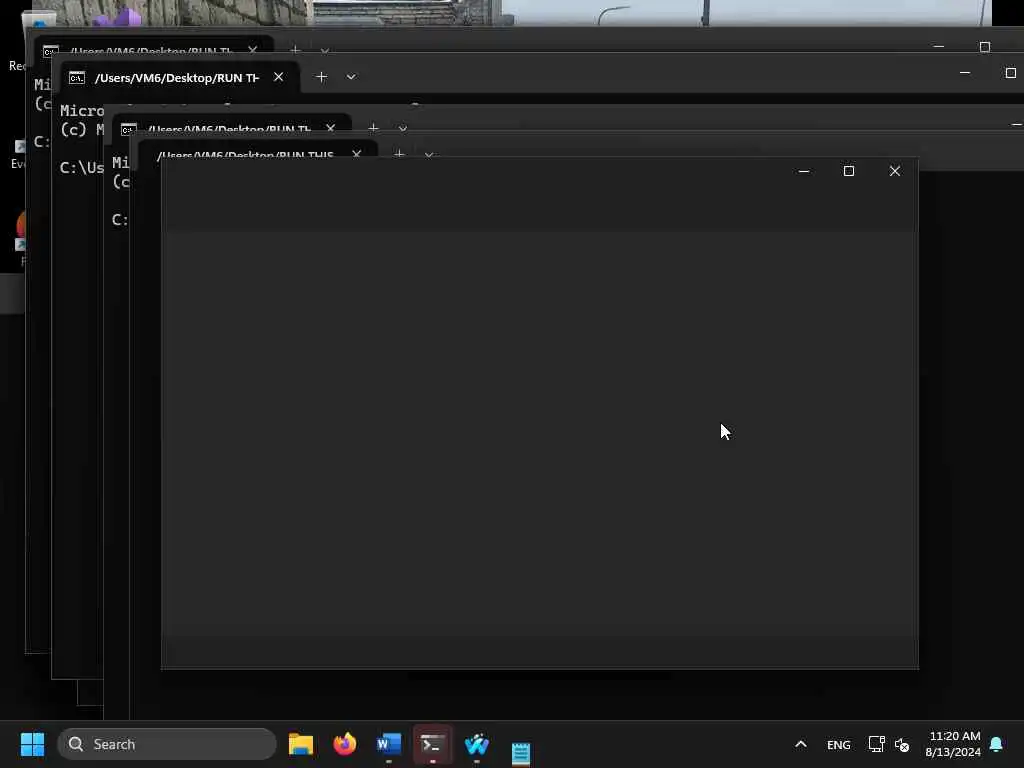
Task: Open the tab dropdown in the second terminal window
Action: coord(351,77)
